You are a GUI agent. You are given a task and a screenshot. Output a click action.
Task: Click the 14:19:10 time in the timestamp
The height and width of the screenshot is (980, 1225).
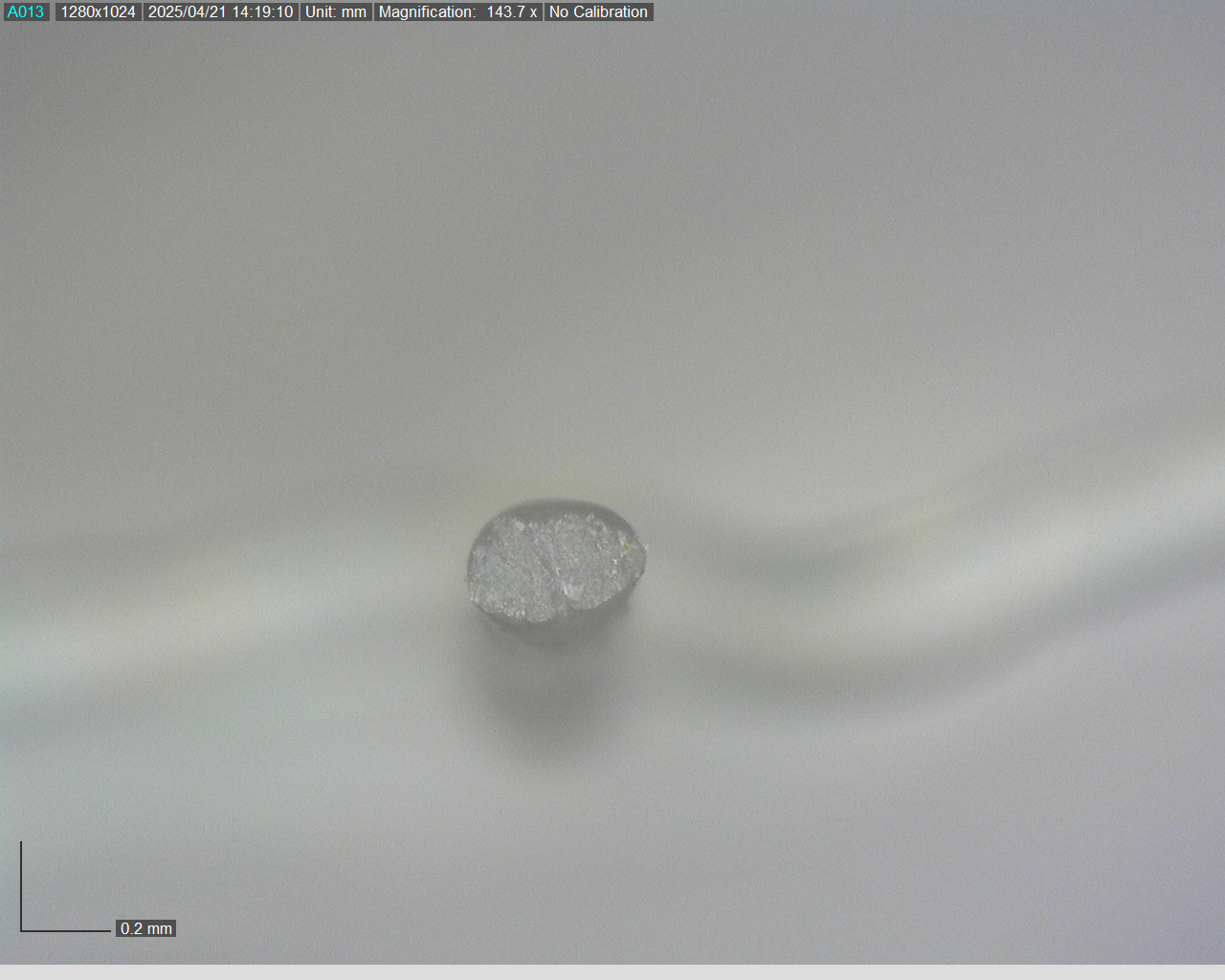[262, 12]
